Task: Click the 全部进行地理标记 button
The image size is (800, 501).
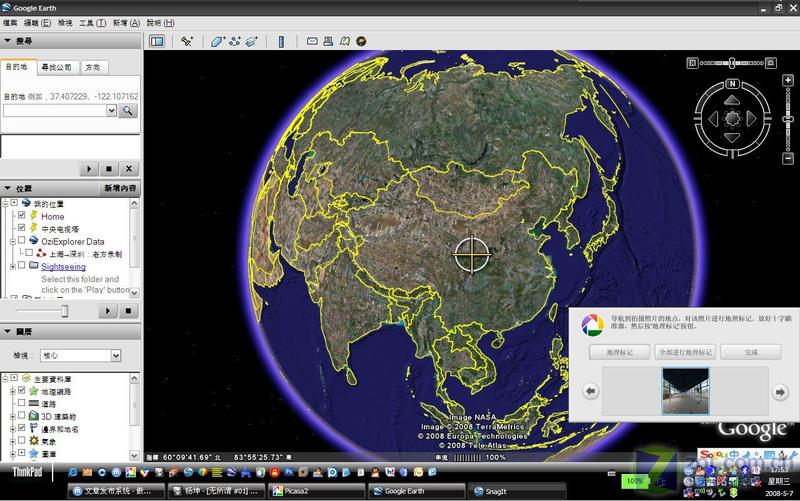Action: [685, 352]
